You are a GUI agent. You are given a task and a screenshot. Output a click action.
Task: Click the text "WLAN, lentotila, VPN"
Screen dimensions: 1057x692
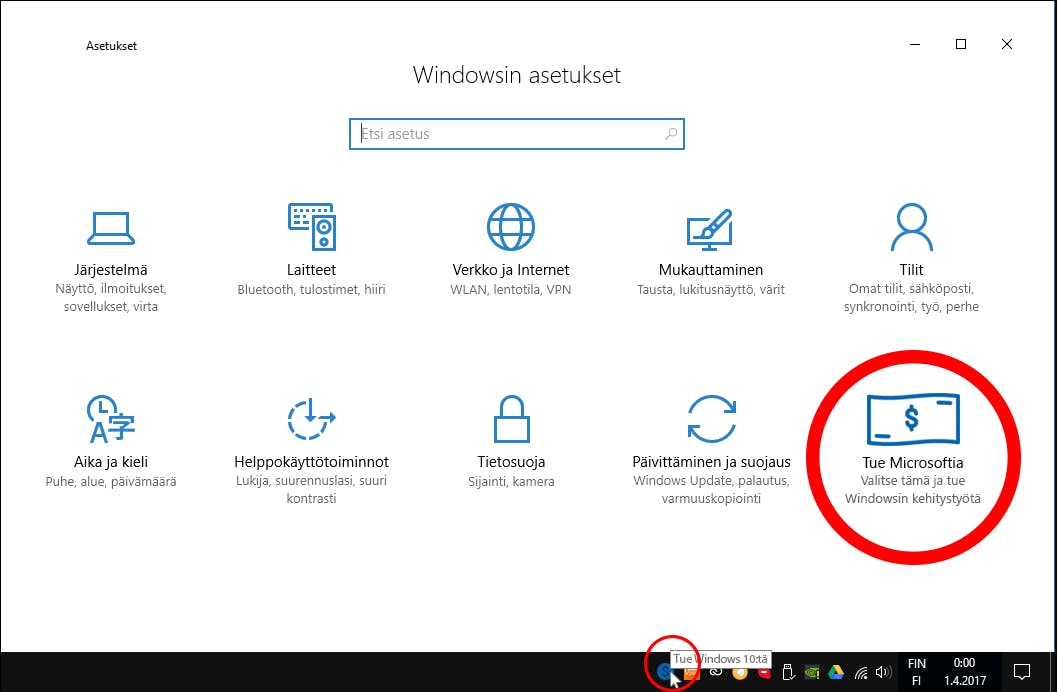pos(511,289)
